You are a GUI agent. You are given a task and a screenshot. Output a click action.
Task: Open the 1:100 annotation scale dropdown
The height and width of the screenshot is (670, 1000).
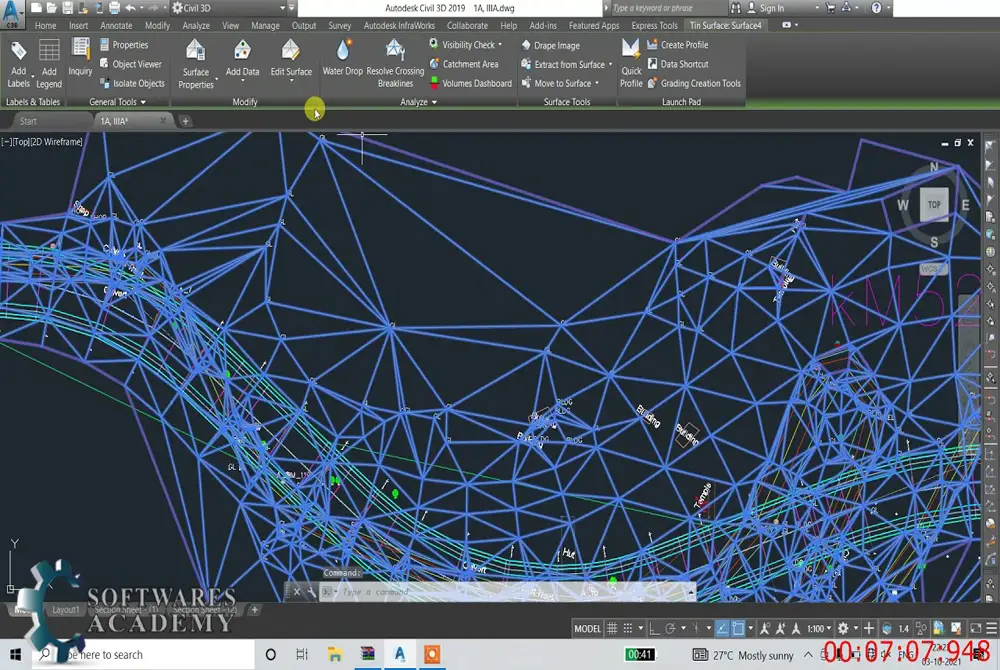(819, 629)
